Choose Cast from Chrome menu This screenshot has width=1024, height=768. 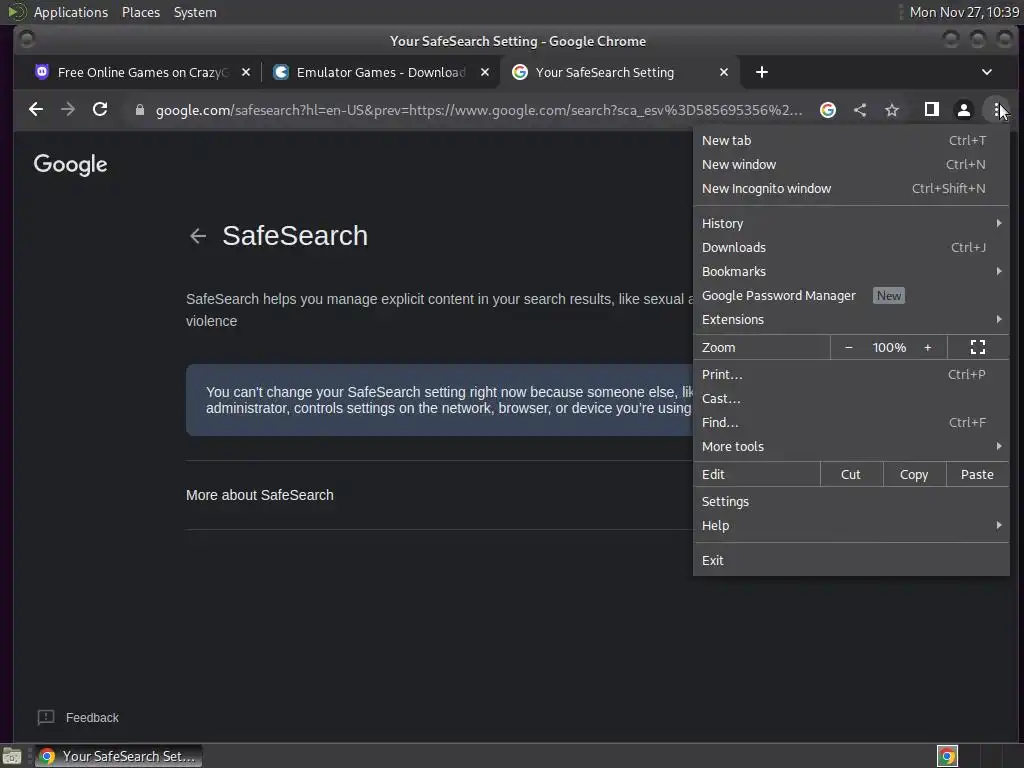[x=851, y=398]
